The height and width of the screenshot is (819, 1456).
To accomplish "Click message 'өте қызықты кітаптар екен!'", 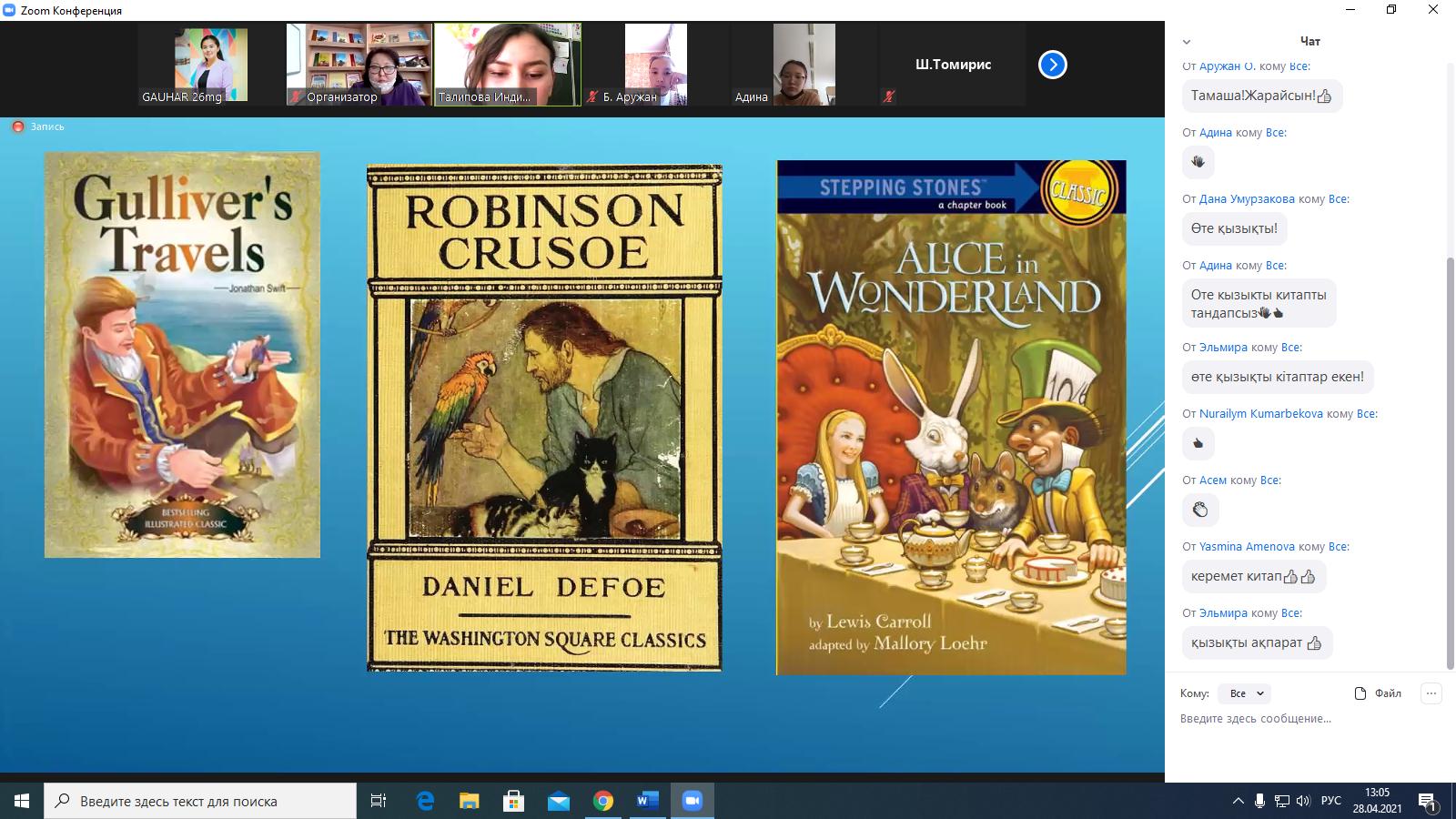I will pos(1278,377).
